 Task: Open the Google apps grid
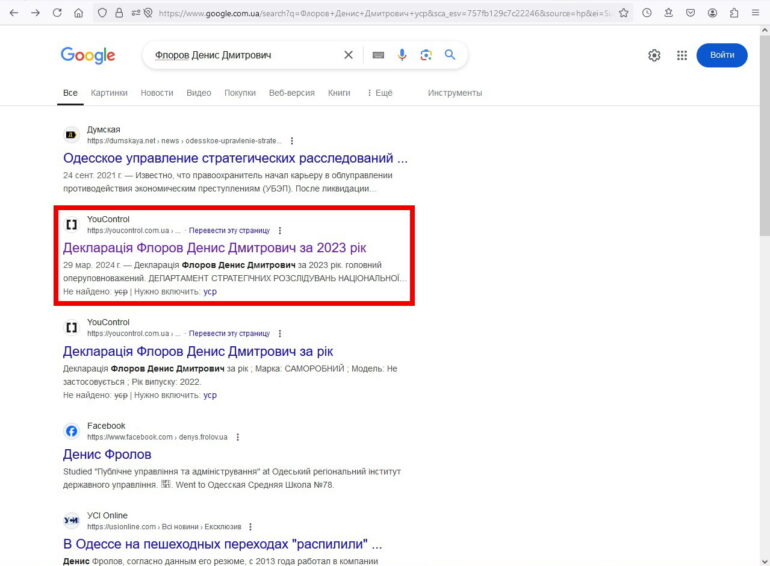[682, 56]
